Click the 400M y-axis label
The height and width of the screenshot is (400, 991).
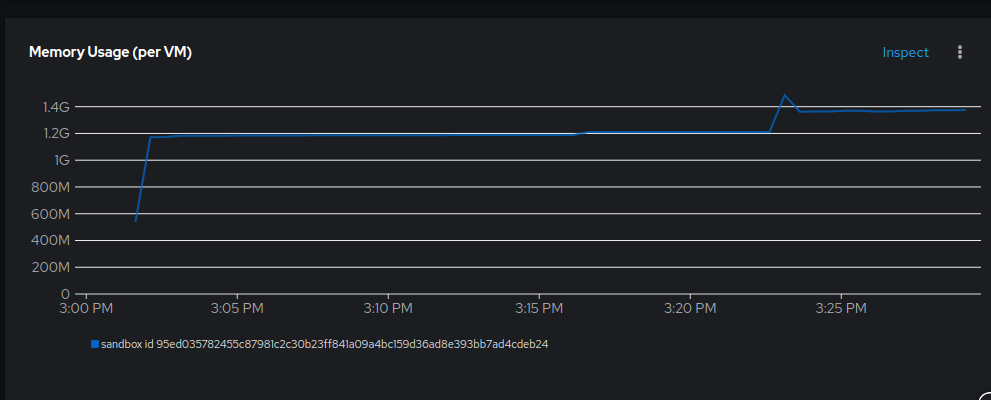[x=49, y=241]
